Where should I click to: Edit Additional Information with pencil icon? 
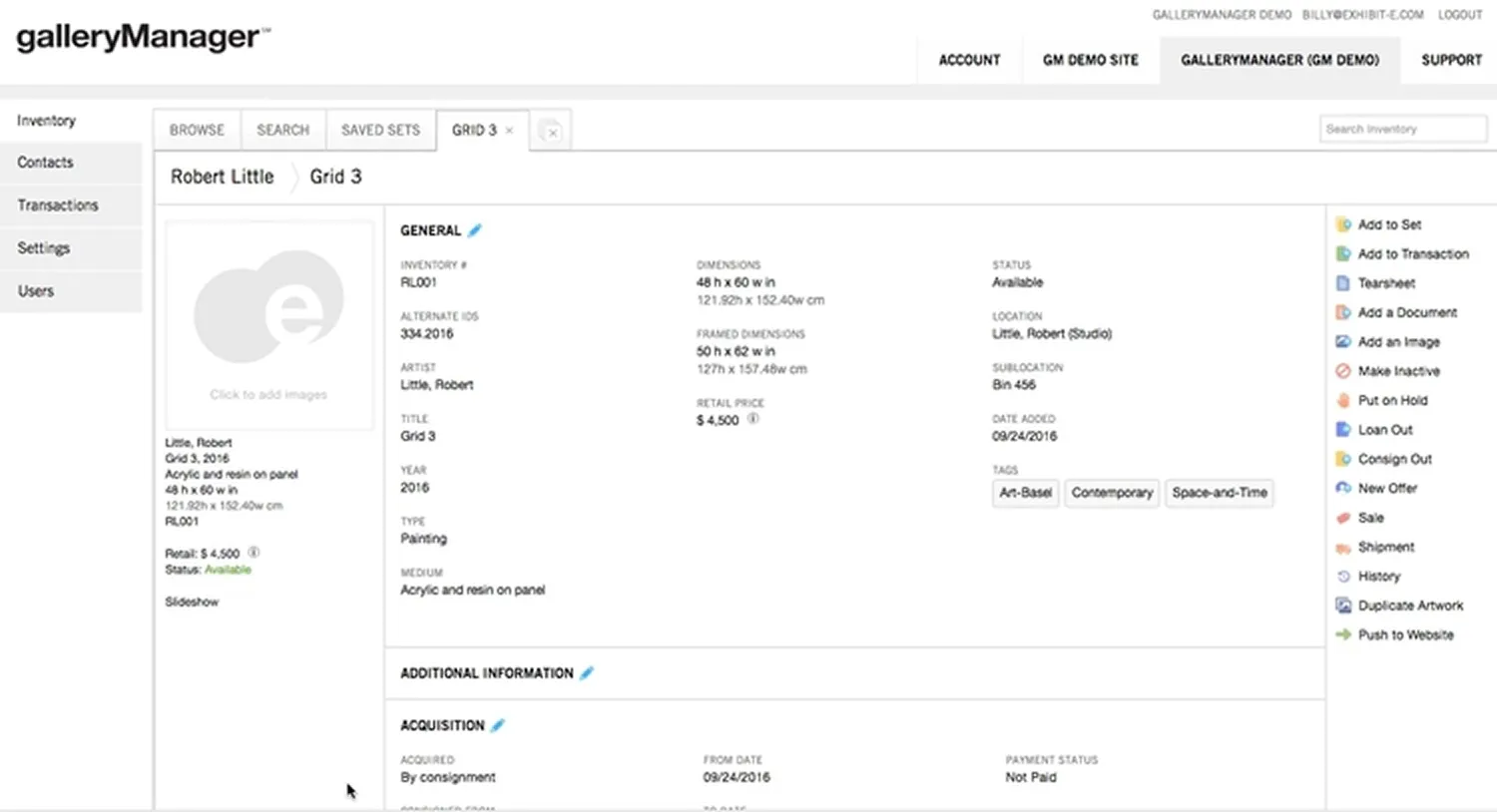[587, 673]
